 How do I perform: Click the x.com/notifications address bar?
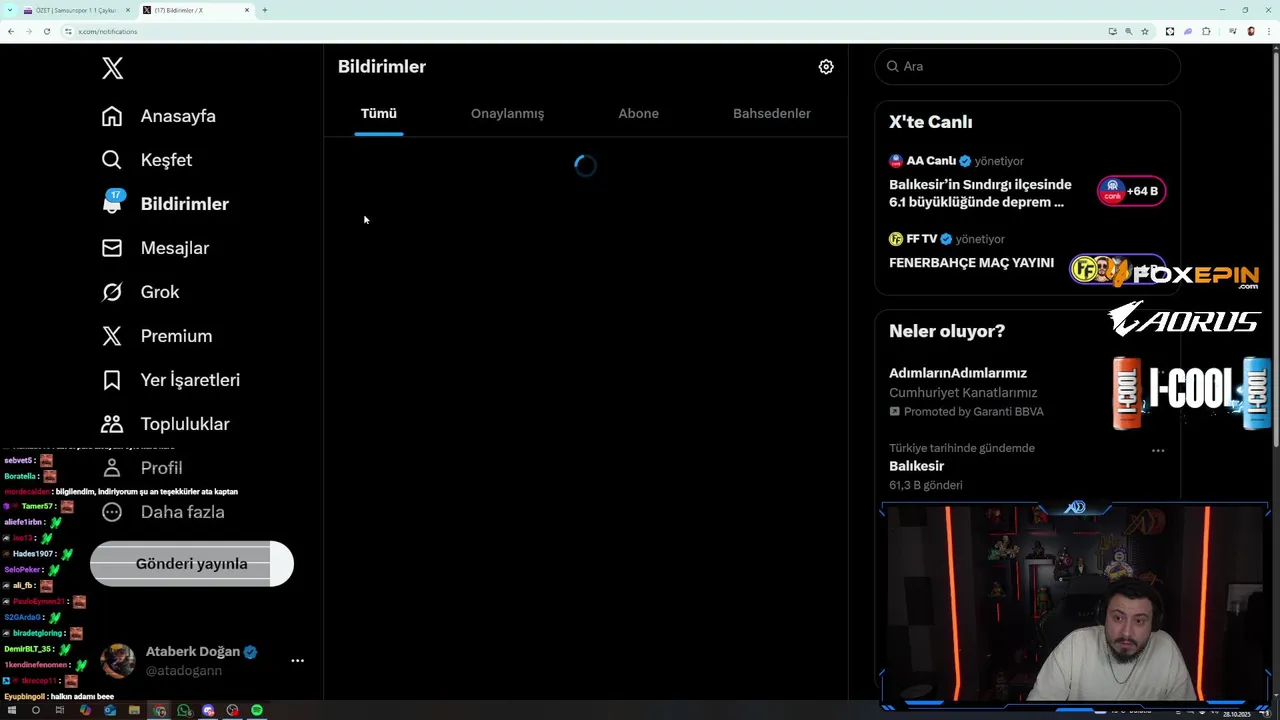coord(108,31)
